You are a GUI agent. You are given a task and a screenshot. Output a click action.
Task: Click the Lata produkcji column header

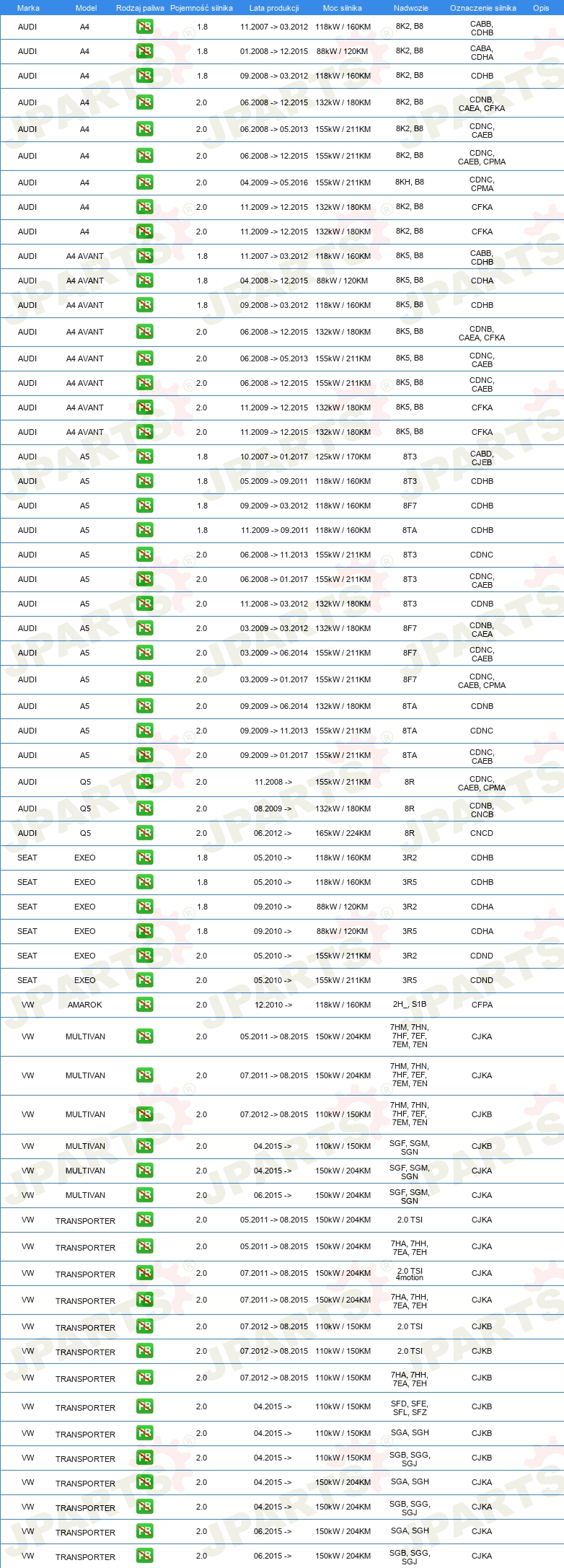pyautogui.click(x=274, y=8)
